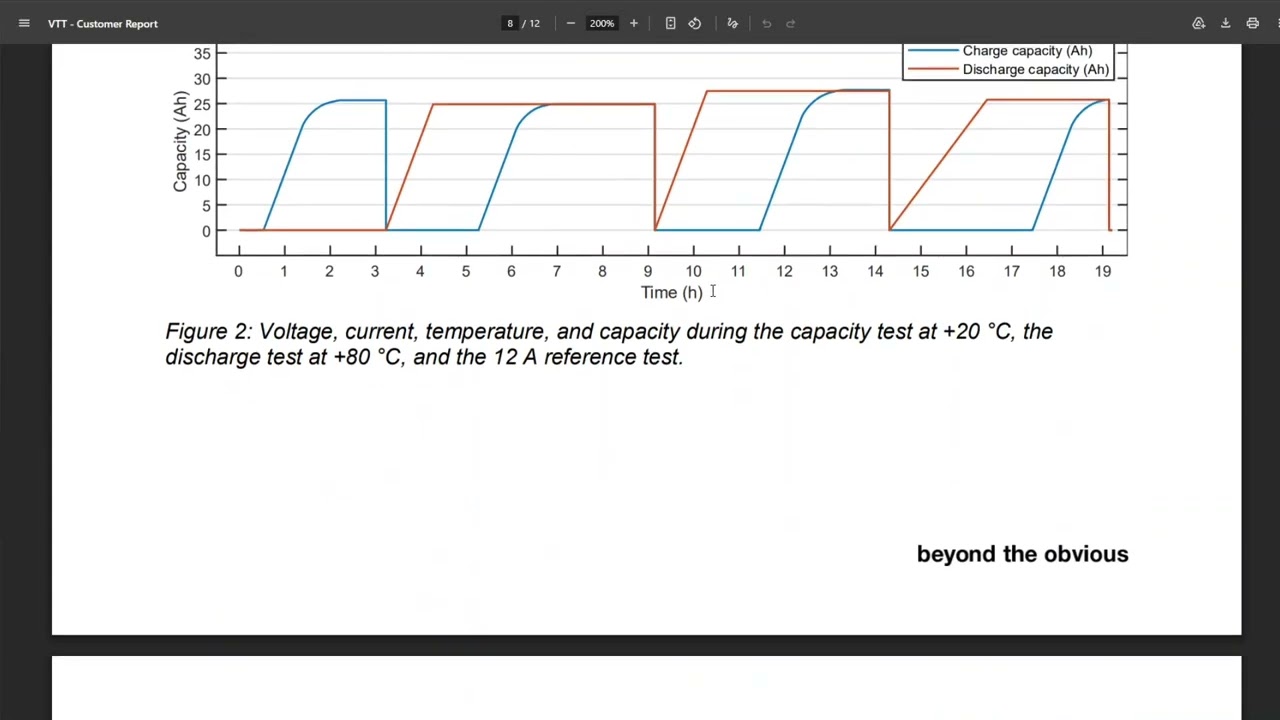This screenshot has width=1280, height=720.
Task: Click the VTT - Customer Report title
Action: click(x=103, y=23)
